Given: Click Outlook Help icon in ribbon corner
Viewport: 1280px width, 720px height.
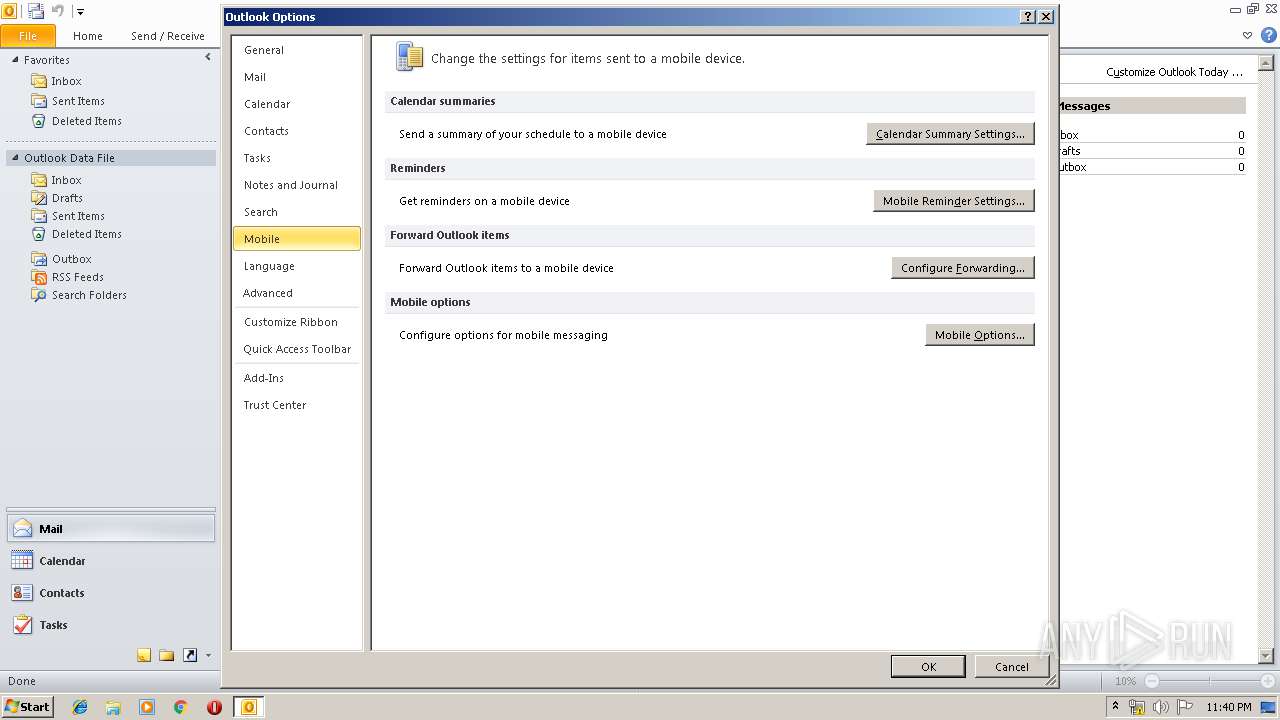Looking at the screenshot, I should tap(1269, 35).
